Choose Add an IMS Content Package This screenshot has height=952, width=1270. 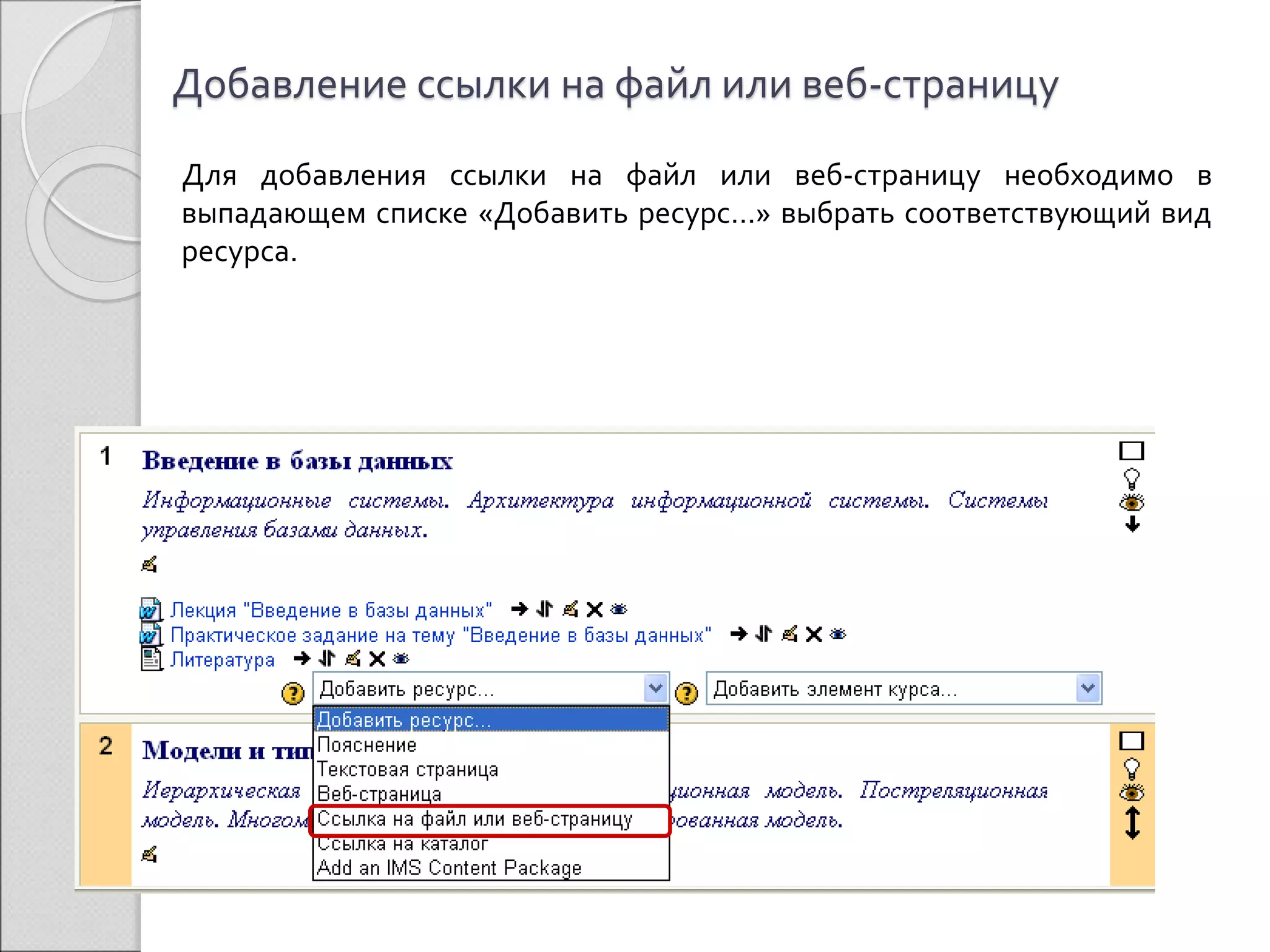coord(491,868)
